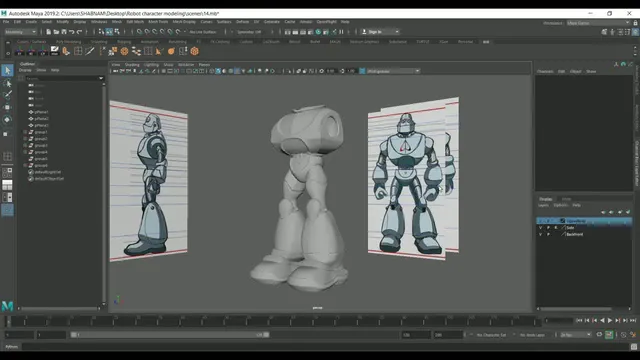Open the Windows menu
The height and width of the screenshot is (360, 640).
(99, 22)
